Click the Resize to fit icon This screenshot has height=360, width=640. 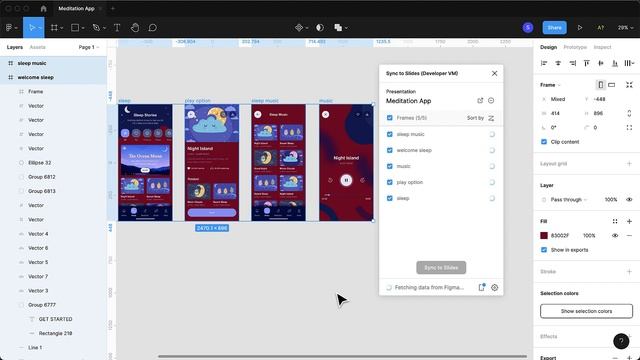629,85
